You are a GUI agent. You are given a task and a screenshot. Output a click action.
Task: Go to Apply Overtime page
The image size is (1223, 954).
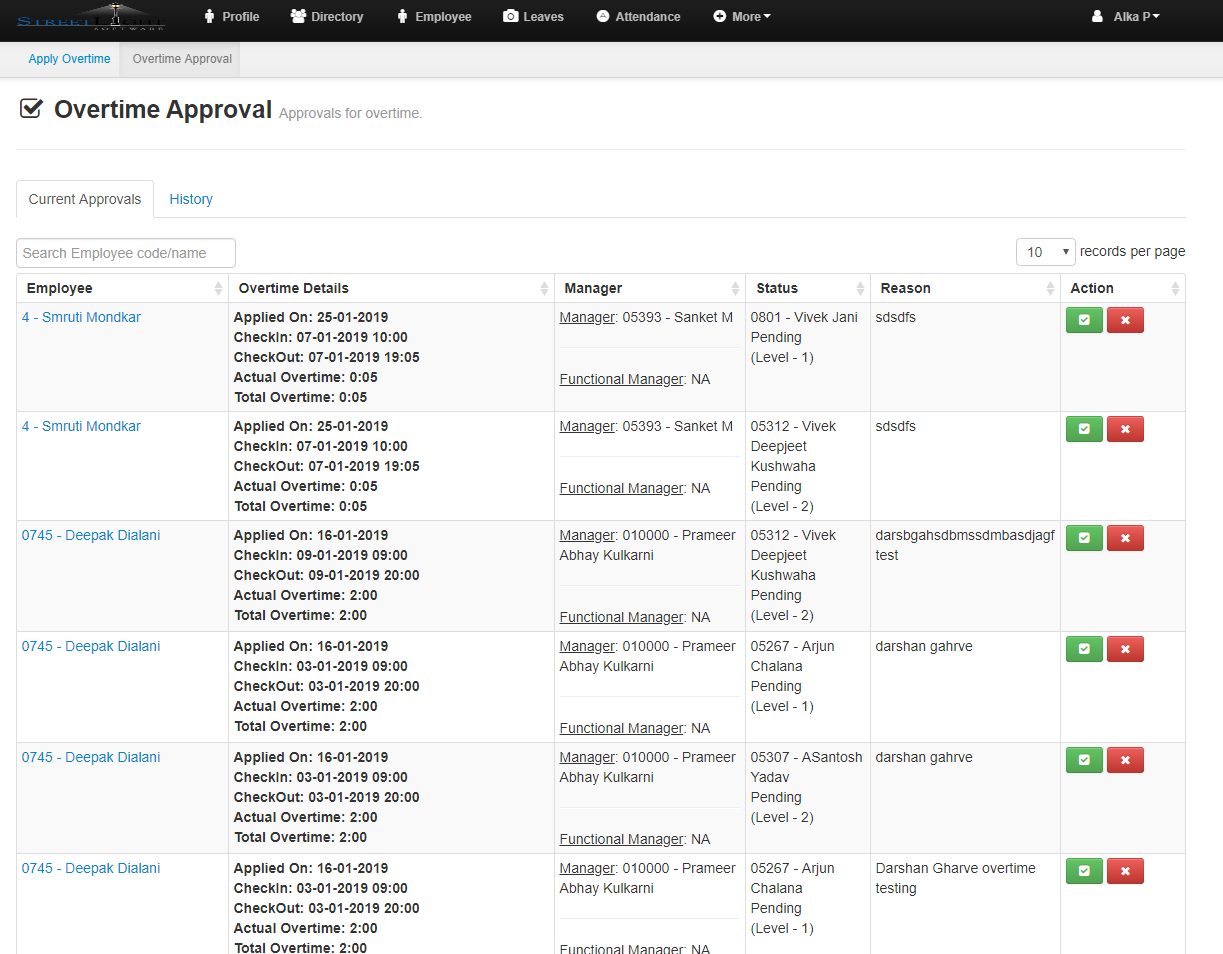tap(69, 59)
